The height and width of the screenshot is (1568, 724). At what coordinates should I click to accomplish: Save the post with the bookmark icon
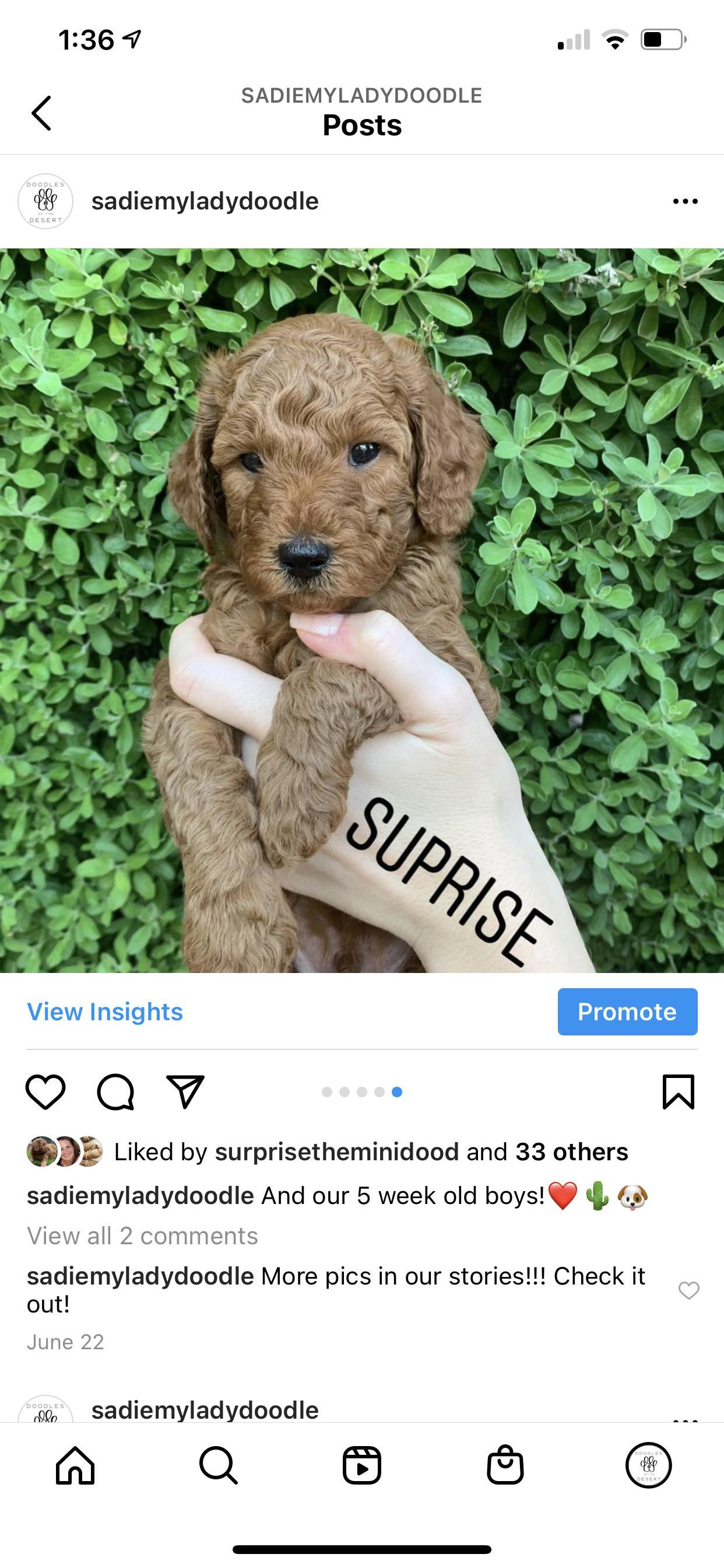tap(679, 1092)
